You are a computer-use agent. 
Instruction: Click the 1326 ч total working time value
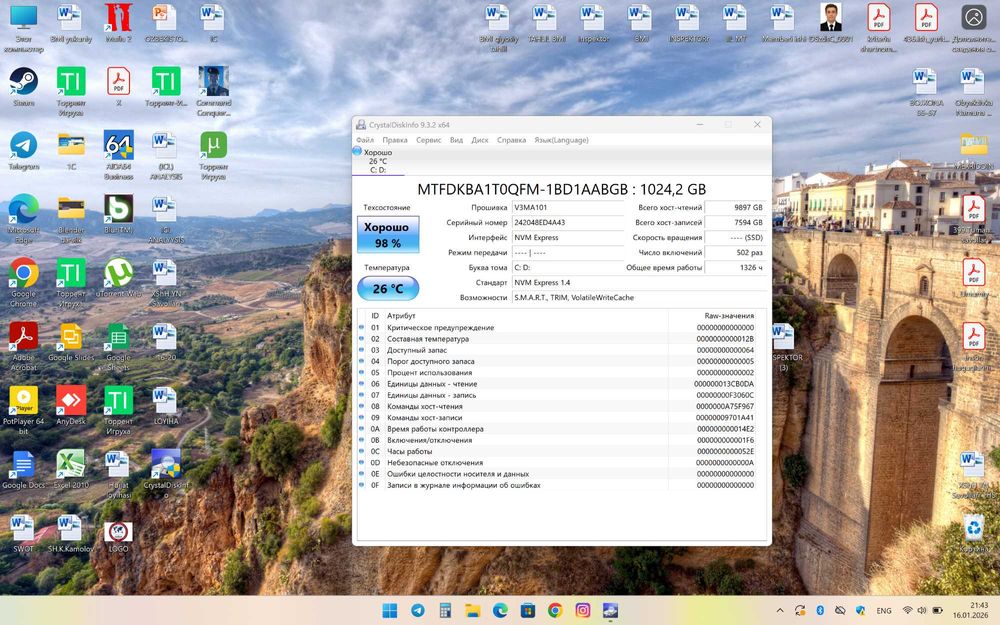click(x=736, y=267)
